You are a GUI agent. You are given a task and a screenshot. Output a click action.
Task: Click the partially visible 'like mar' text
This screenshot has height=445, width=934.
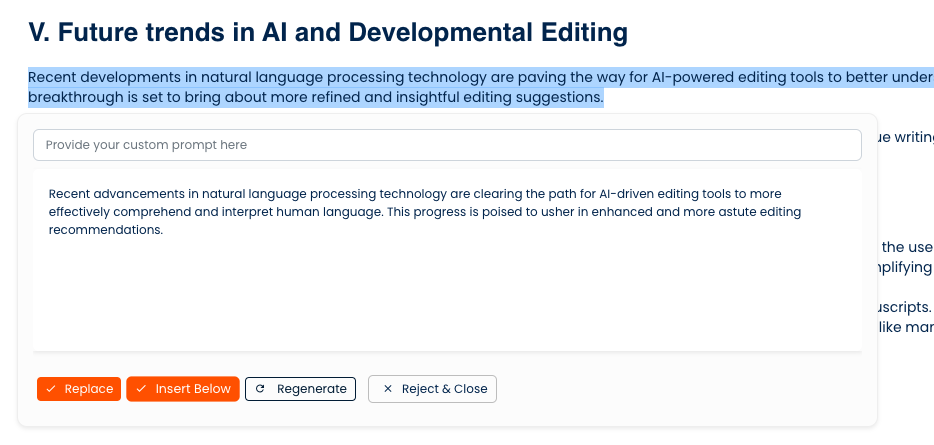pos(905,327)
